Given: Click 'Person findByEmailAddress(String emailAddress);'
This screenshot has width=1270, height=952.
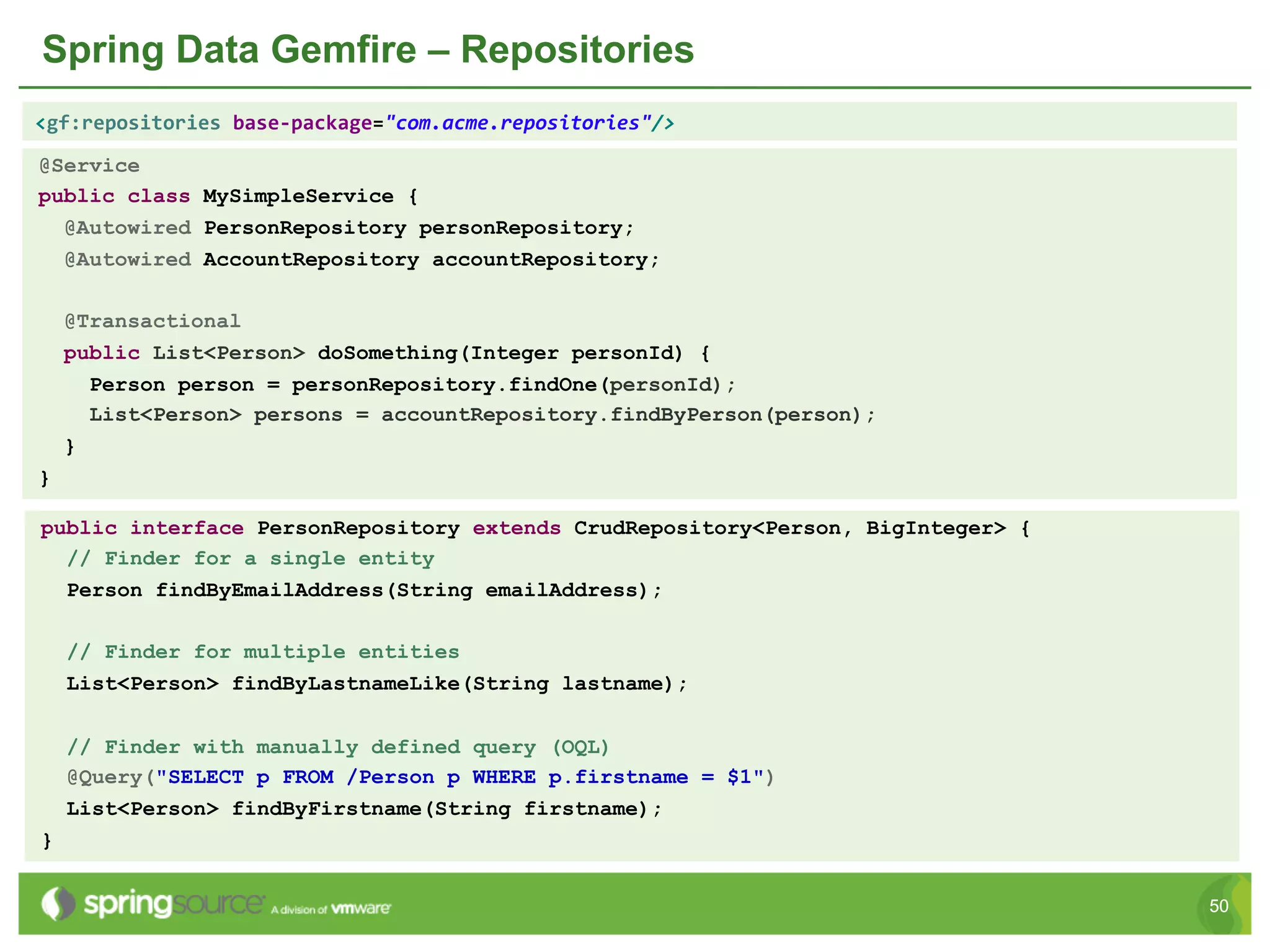Looking at the screenshot, I should coord(364,590).
